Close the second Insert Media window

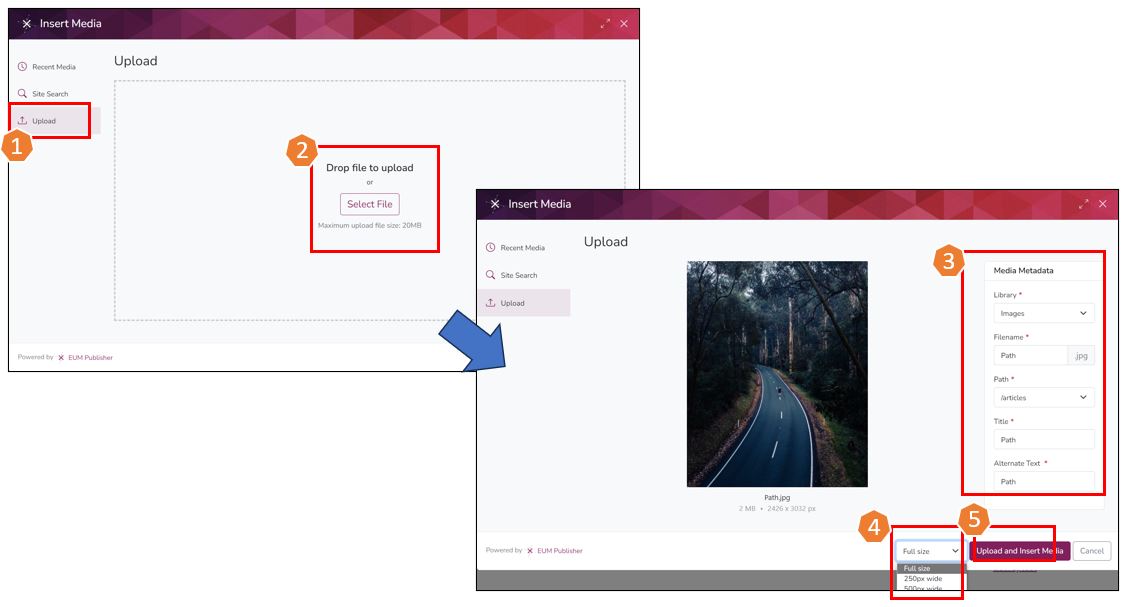click(x=1103, y=204)
